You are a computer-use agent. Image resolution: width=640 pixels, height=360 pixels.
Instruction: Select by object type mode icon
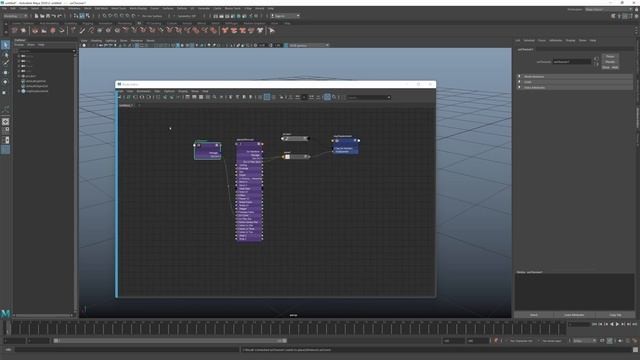pyautogui.click(x=82, y=16)
